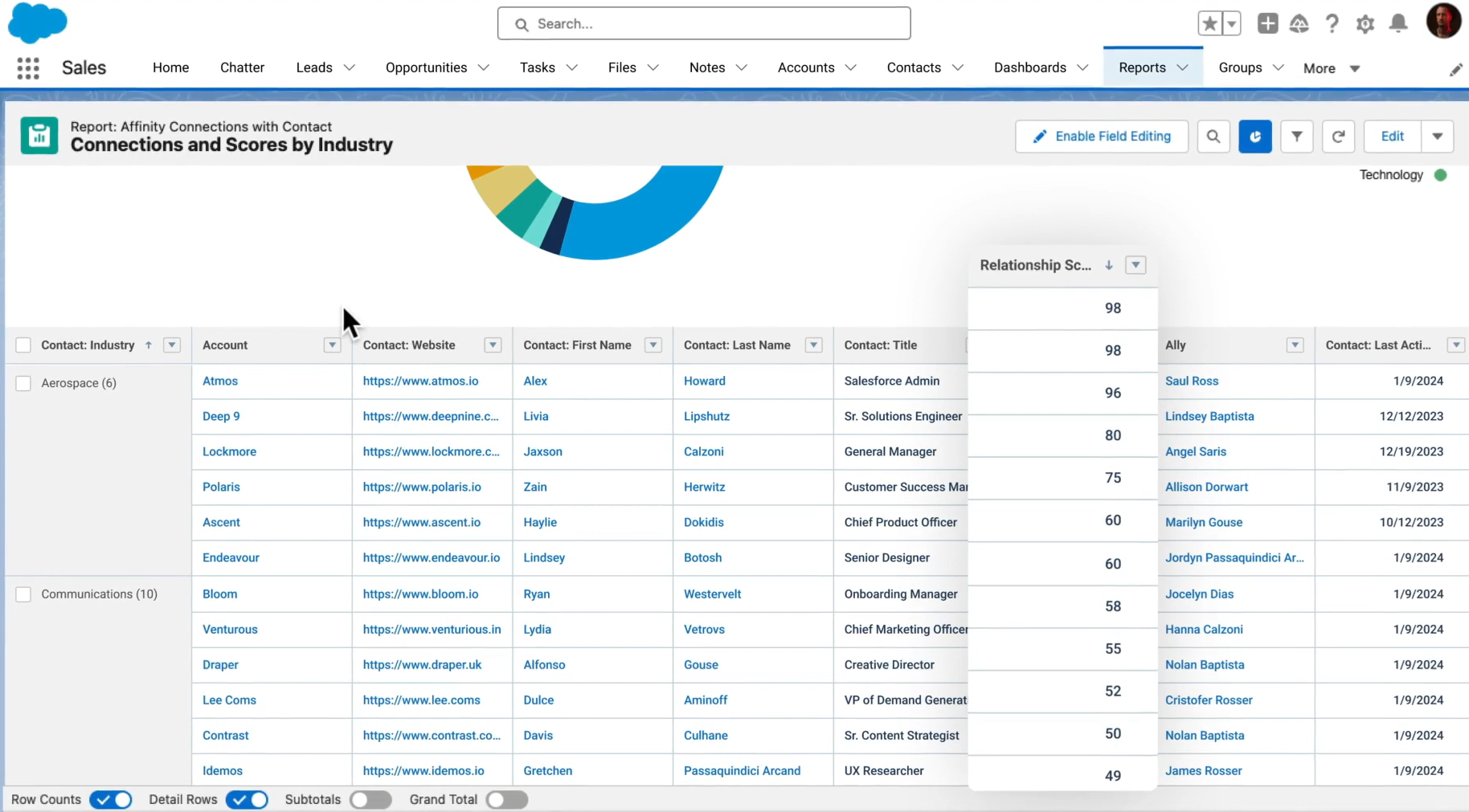Image resolution: width=1469 pixels, height=812 pixels.
Task: Open Notifications bell icon
Action: click(1398, 23)
